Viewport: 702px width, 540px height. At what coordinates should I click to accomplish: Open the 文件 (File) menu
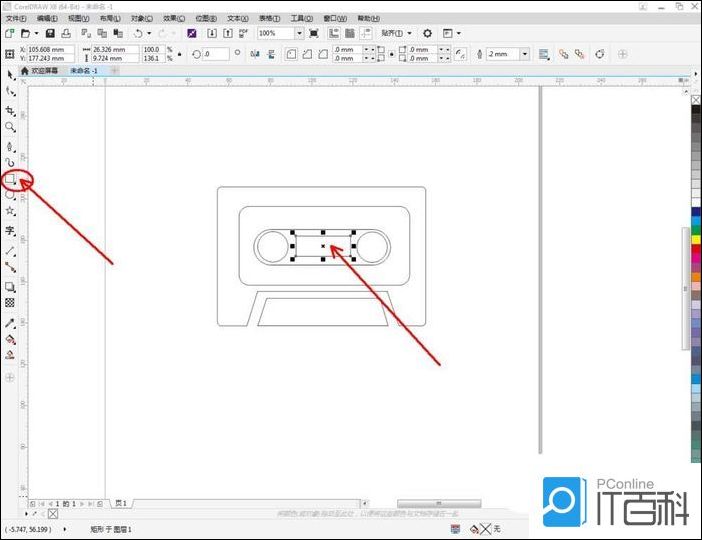pos(17,18)
